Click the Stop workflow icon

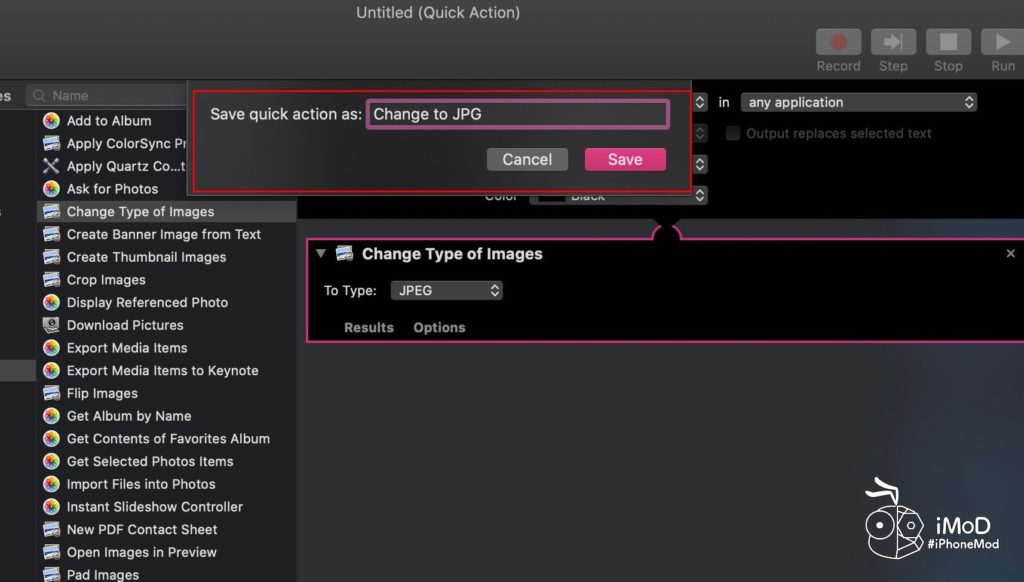click(948, 43)
